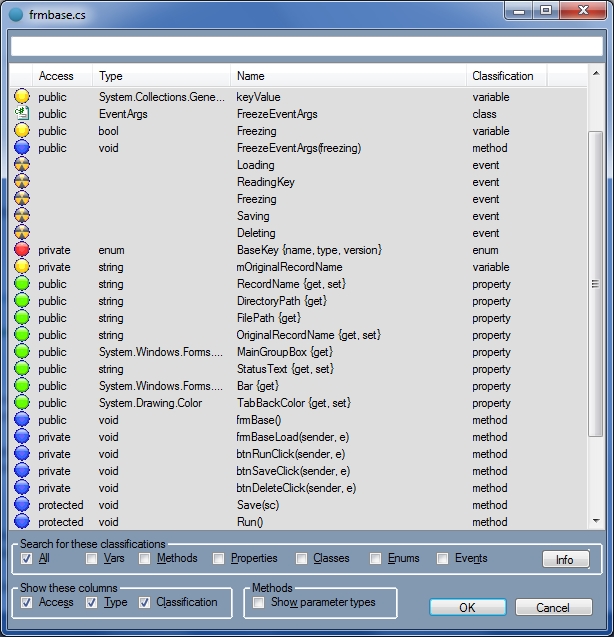The image size is (614, 637).
Task: Click the event icon next to Saving
Action: [22, 216]
